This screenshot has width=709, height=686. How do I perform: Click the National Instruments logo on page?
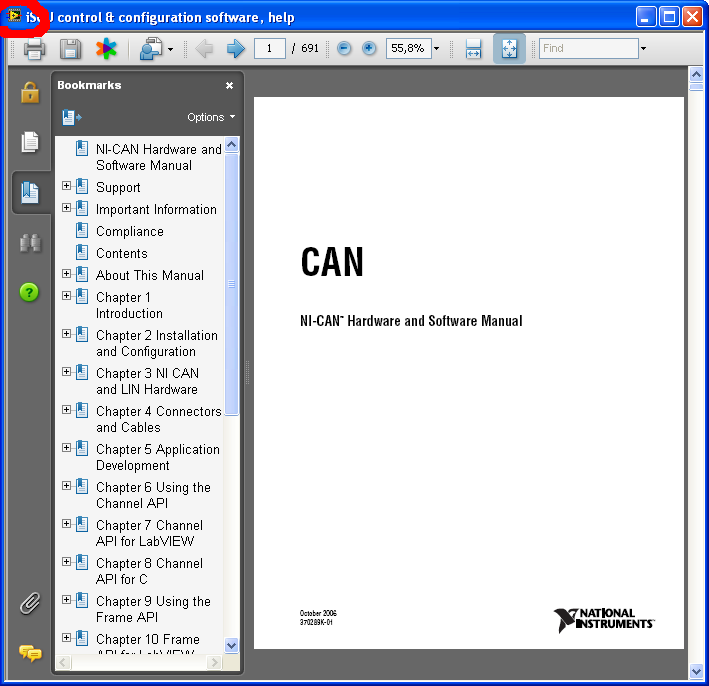604,620
